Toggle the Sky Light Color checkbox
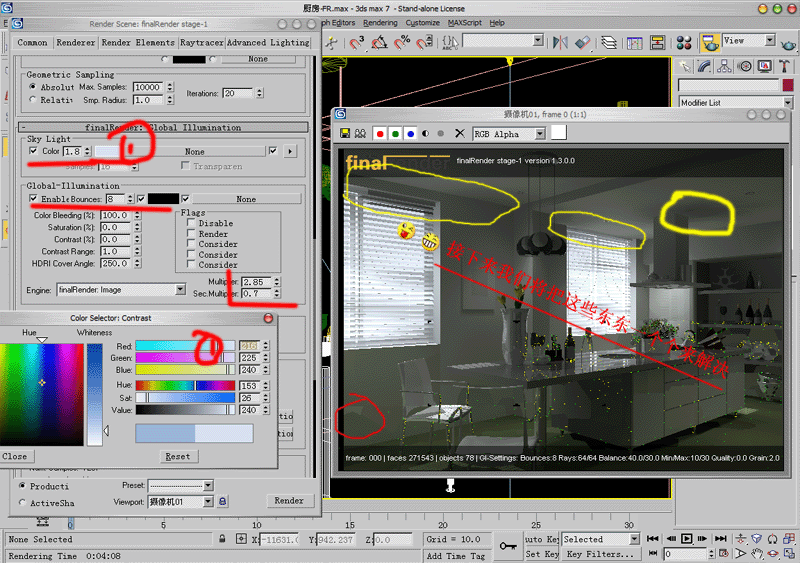Screen dimensions: 800x563 pos(33,151)
